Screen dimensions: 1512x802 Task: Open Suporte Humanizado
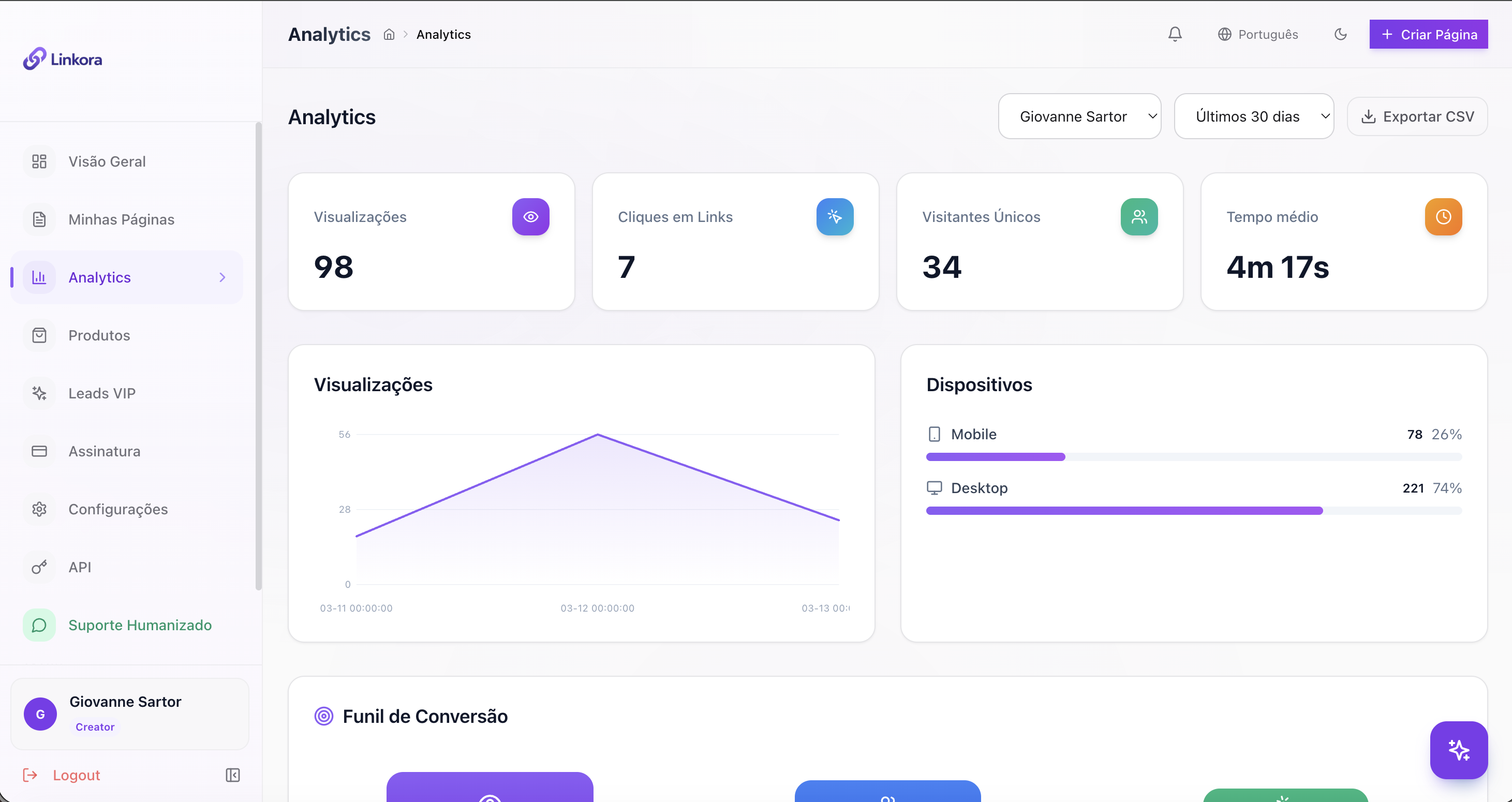click(127, 625)
